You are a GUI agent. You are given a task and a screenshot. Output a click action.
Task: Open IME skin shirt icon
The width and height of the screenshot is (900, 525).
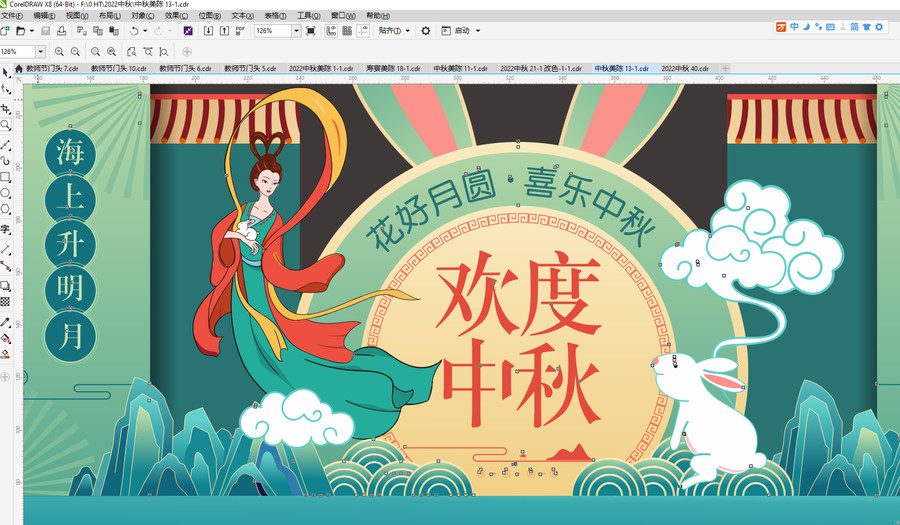tap(867, 27)
